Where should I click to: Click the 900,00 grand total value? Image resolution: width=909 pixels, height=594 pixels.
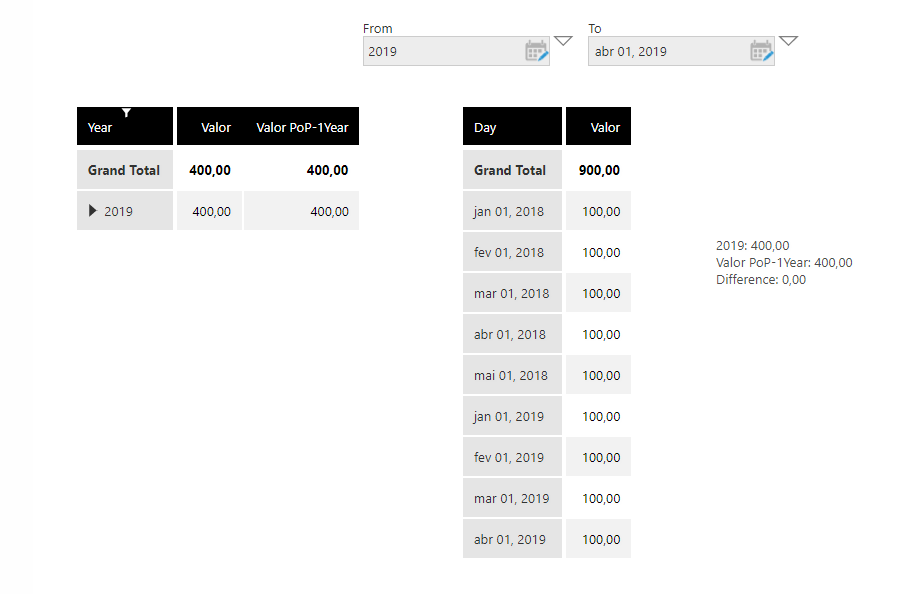(x=599, y=170)
